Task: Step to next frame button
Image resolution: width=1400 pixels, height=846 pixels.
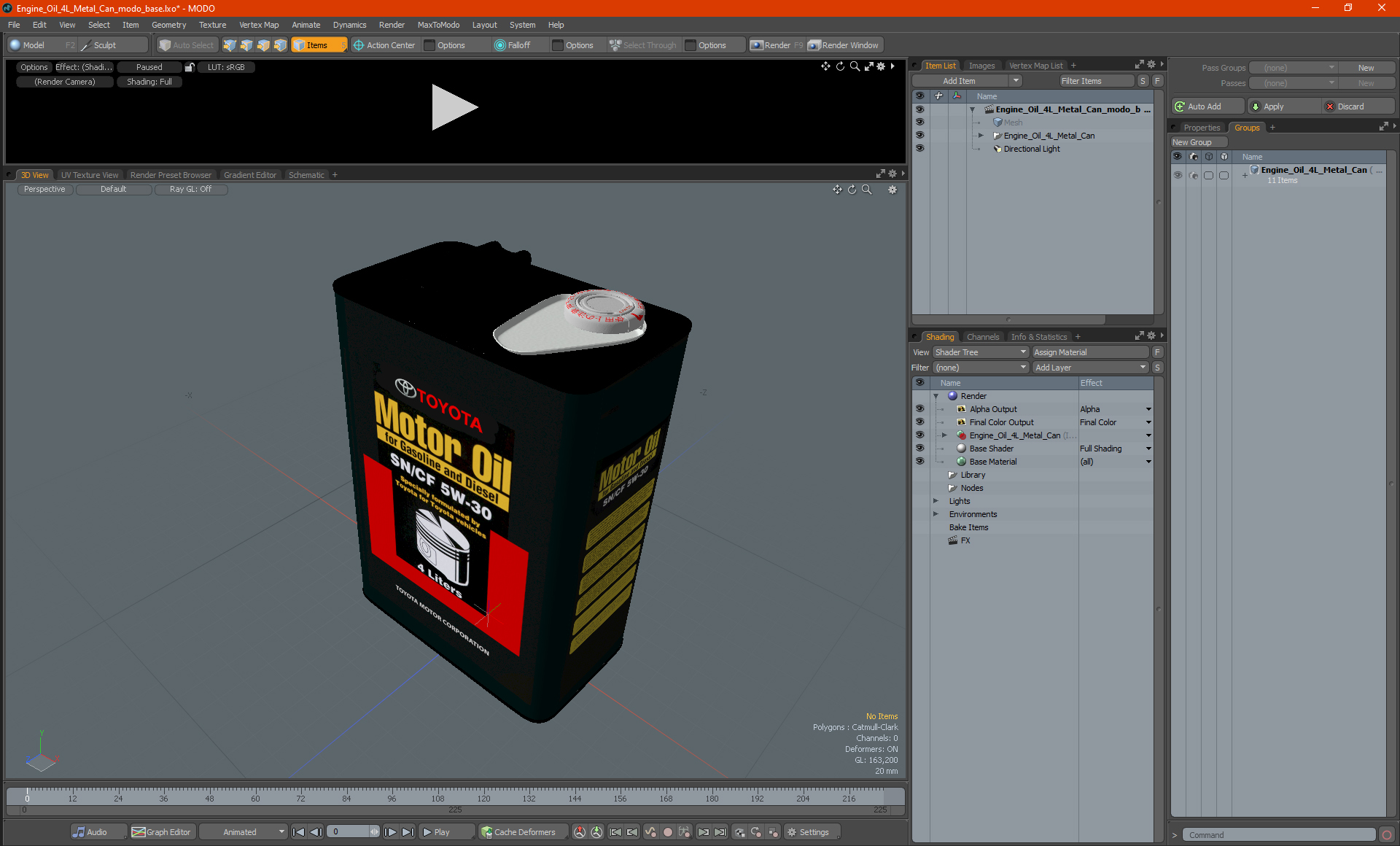Action: pyautogui.click(x=390, y=832)
